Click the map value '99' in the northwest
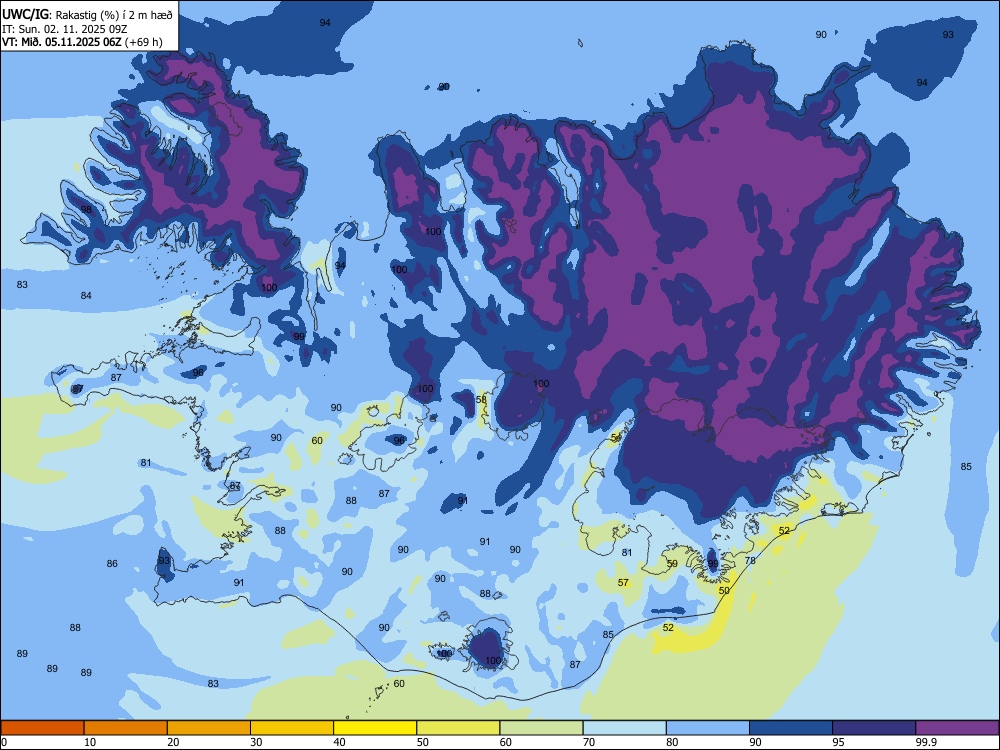The image size is (1000, 750). [x=298, y=336]
